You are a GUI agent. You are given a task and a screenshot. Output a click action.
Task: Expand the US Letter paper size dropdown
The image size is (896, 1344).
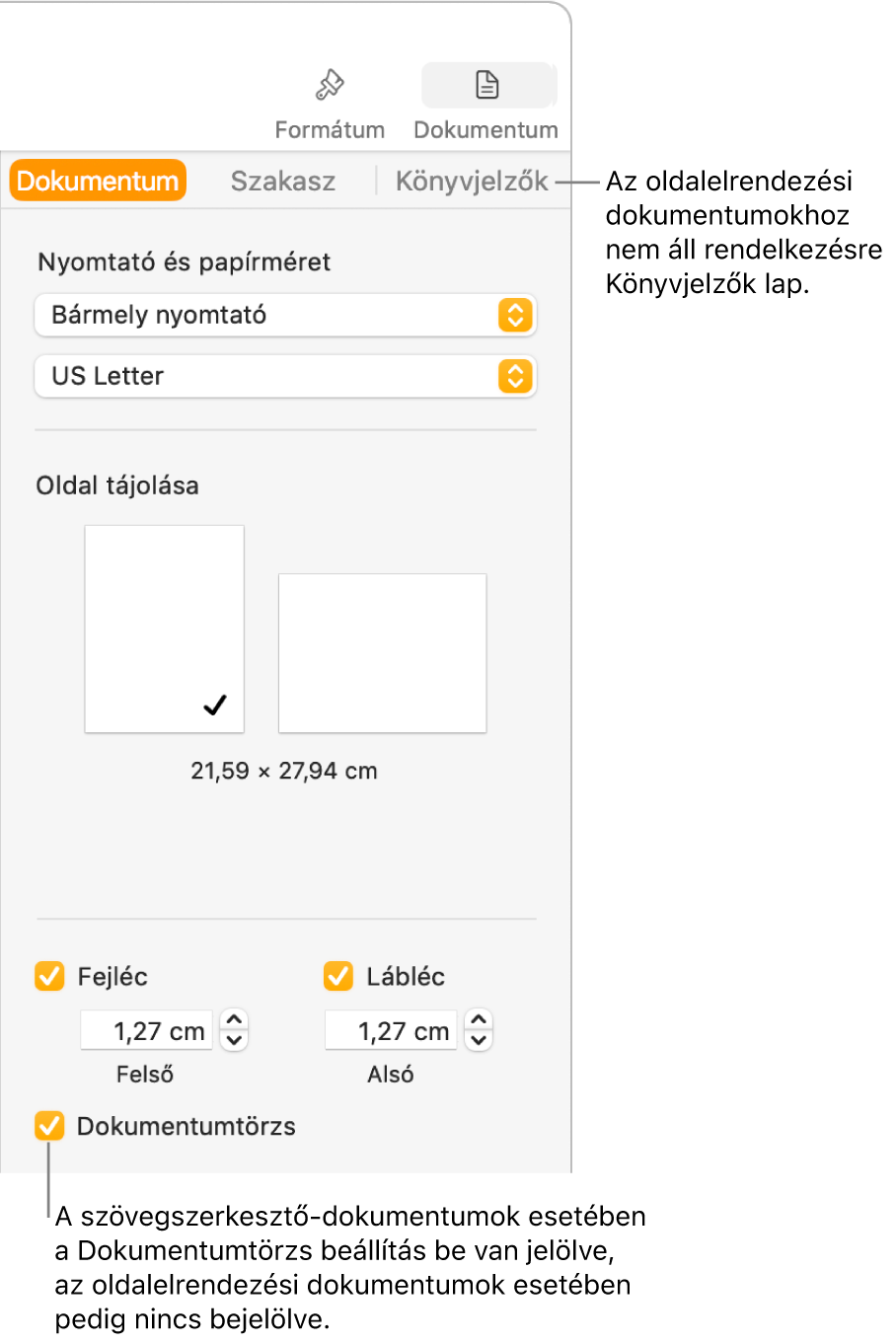[x=266, y=377]
